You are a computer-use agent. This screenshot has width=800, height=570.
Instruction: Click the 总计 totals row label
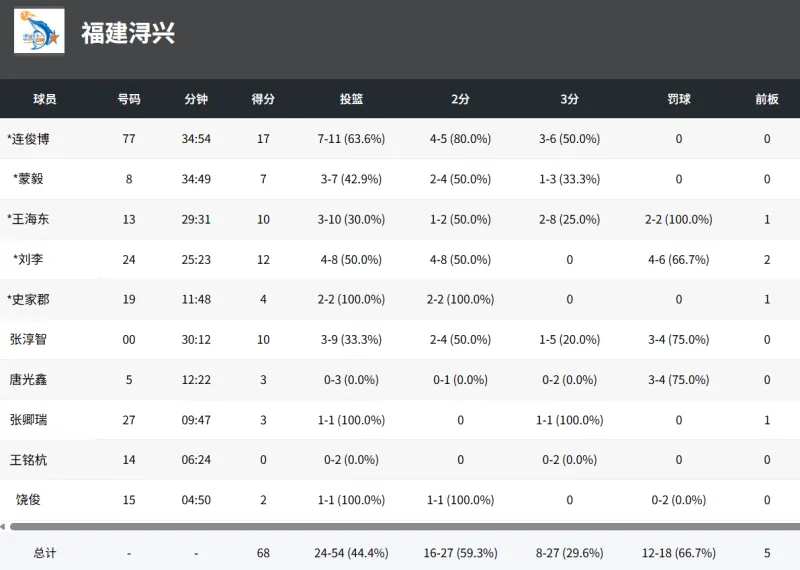tap(44, 552)
